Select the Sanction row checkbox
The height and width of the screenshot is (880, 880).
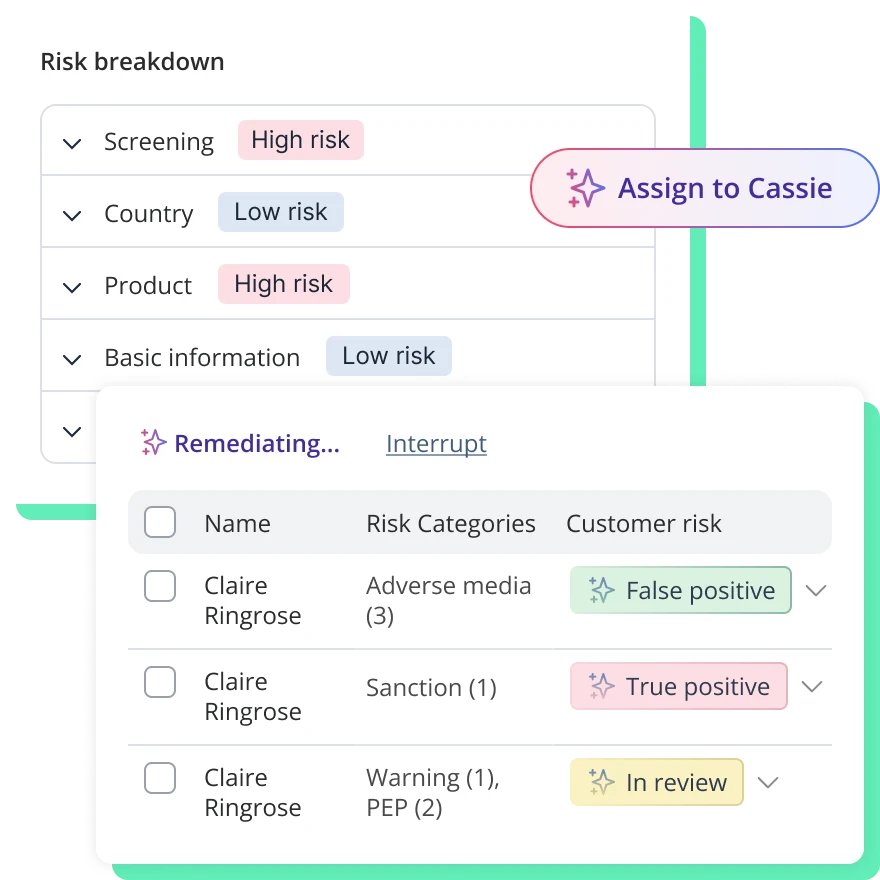(160, 682)
